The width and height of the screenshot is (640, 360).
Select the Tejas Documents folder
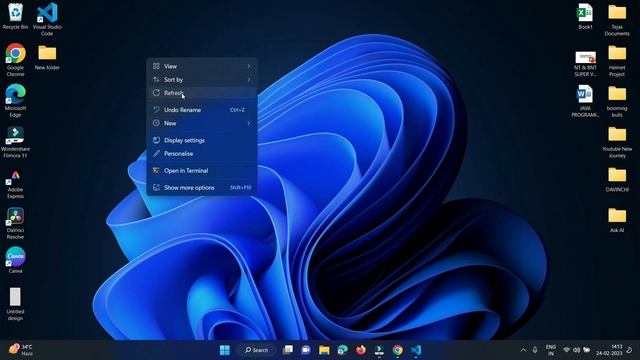pos(617,19)
